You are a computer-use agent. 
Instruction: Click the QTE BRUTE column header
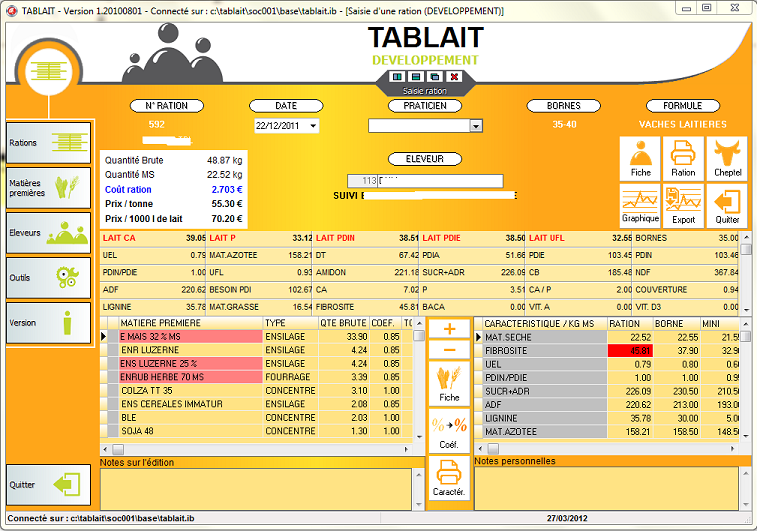click(343, 323)
